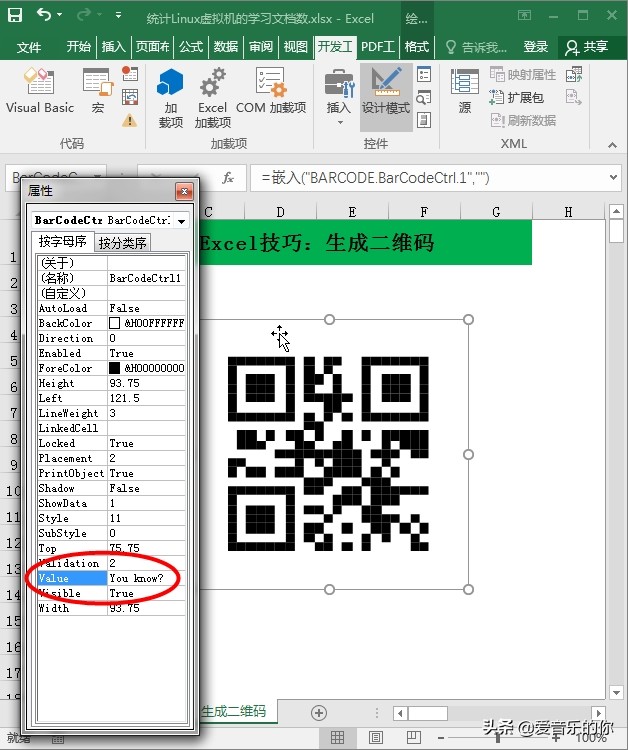Switch to the 审阅 review tab
This screenshot has width=628, height=750.
click(x=261, y=47)
